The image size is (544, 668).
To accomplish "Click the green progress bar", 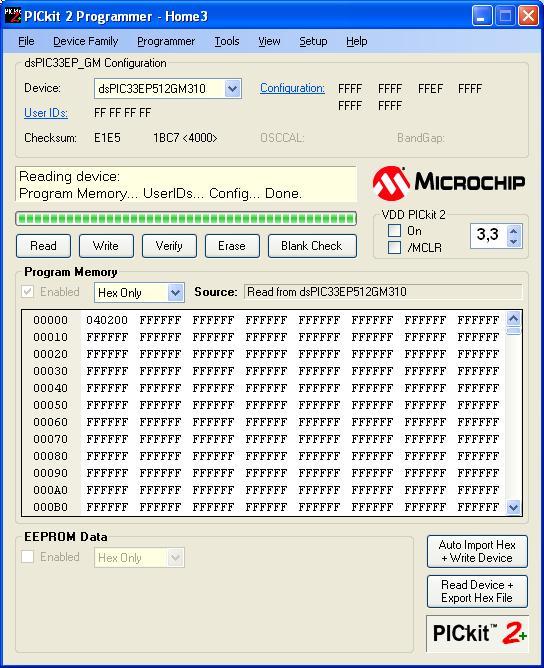I will (186, 219).
